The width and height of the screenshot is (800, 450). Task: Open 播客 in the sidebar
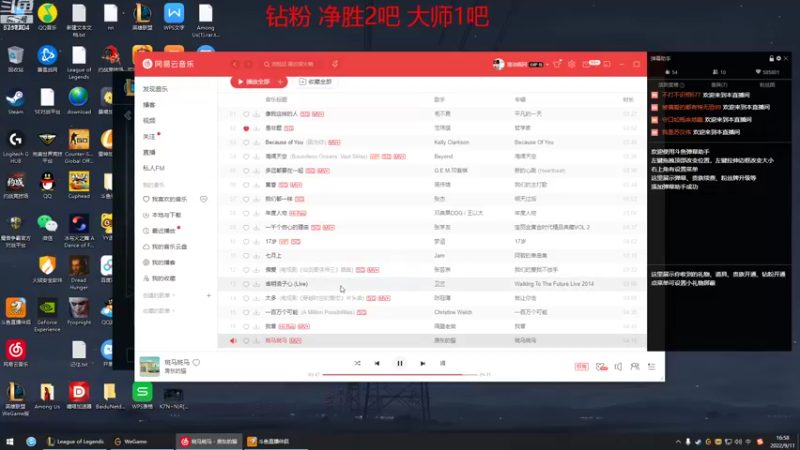click(149, 105)
